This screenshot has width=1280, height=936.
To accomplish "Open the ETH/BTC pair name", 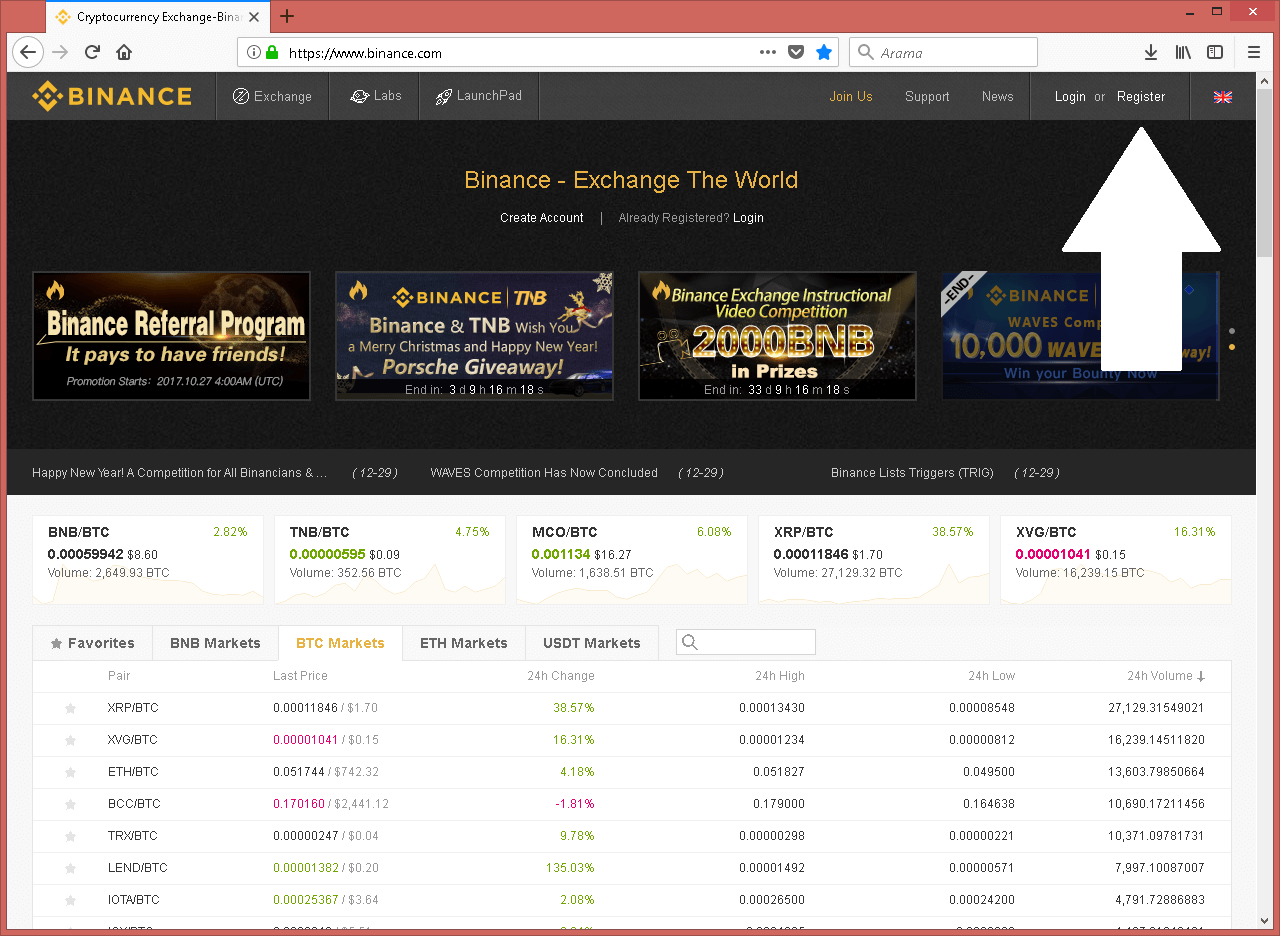I will click(x=132, y=772).
